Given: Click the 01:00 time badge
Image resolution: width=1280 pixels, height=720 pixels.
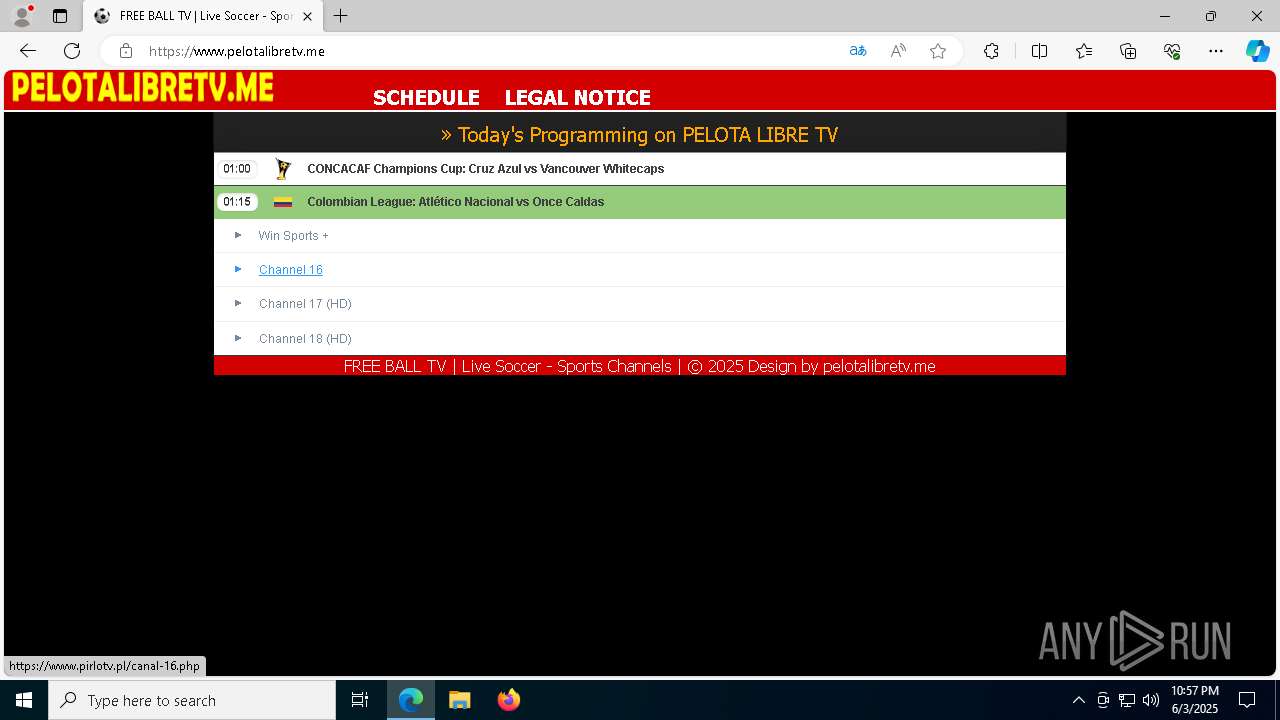Looking at the screenshot, I should click(x=237, y=169).
